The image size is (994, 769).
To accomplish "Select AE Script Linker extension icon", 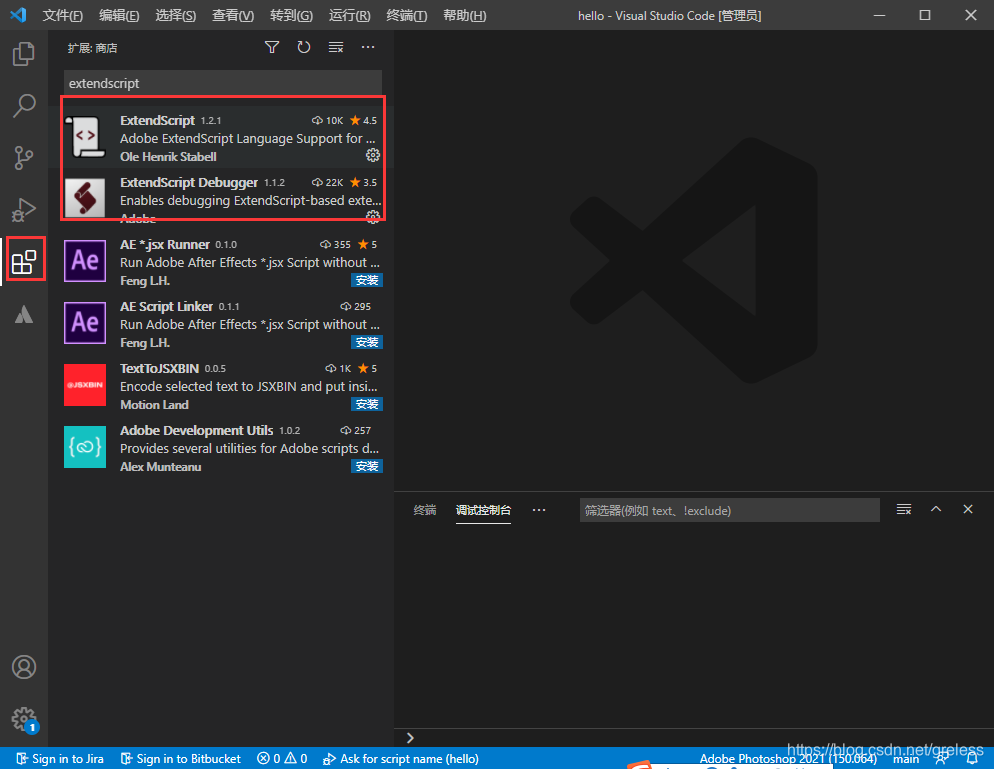I will (x=85, y=323).
